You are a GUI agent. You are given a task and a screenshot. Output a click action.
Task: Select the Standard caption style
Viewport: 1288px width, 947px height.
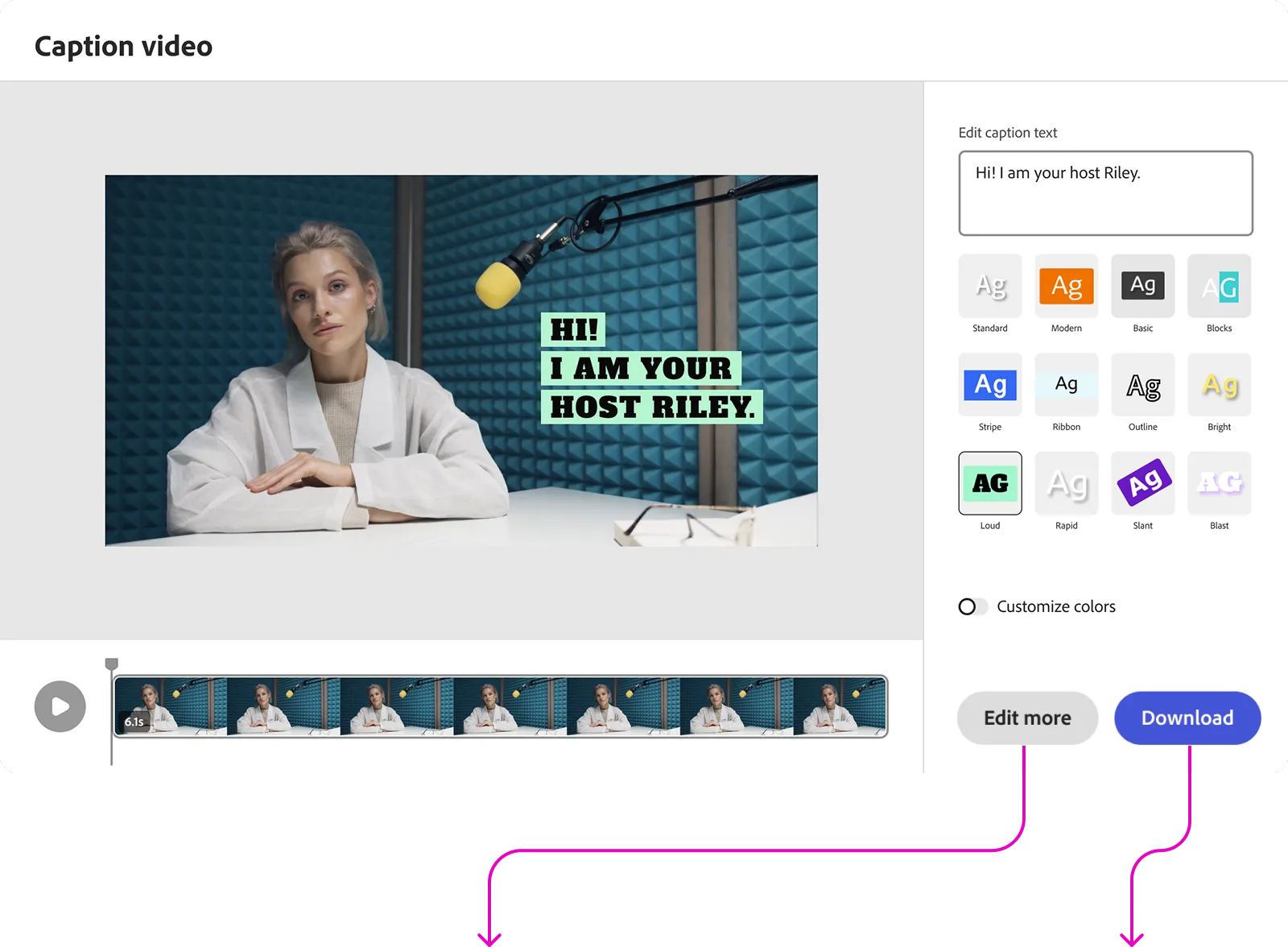[x=990, y=287]
